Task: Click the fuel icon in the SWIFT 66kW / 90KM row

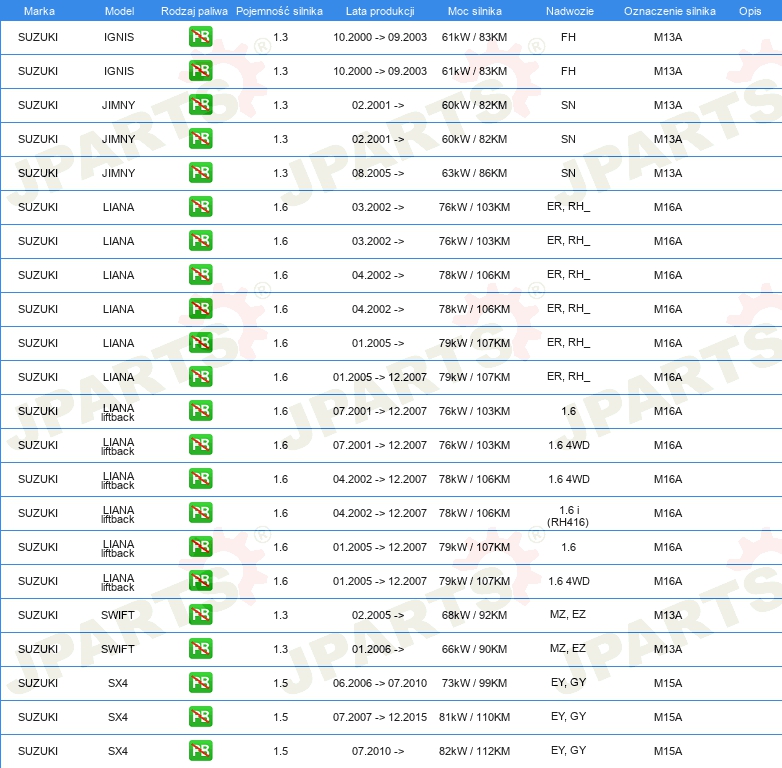Action: click(x=200, y=648)
